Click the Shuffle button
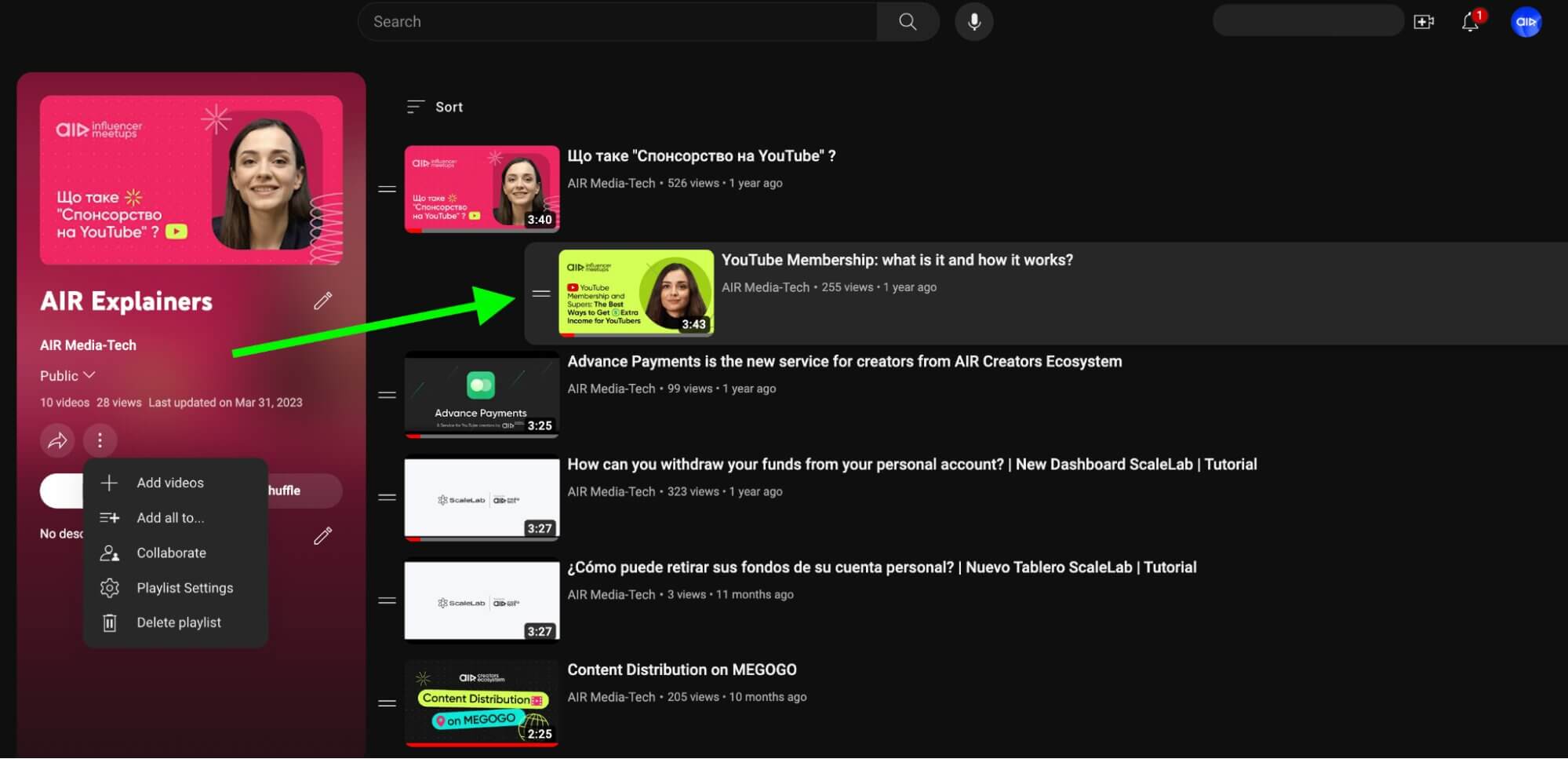The width and height of the screenshot is (1568, 759). [x=304, y=491]
